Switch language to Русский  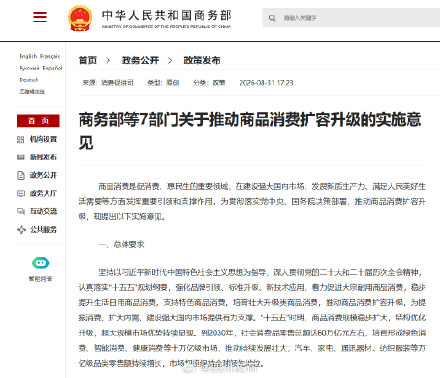pos(30,68)
